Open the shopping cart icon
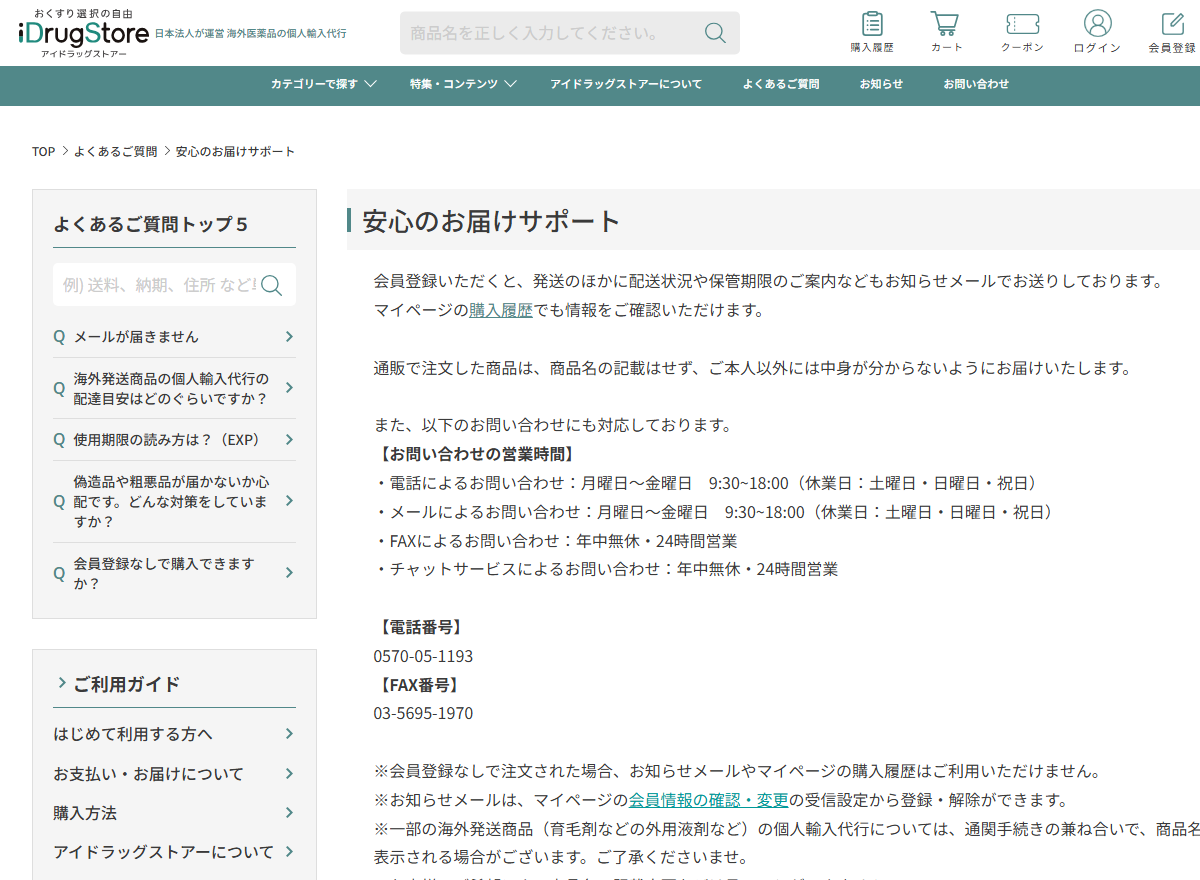Image resolution: width=1200 pixels, height=880 pixels. coord(945,24)
